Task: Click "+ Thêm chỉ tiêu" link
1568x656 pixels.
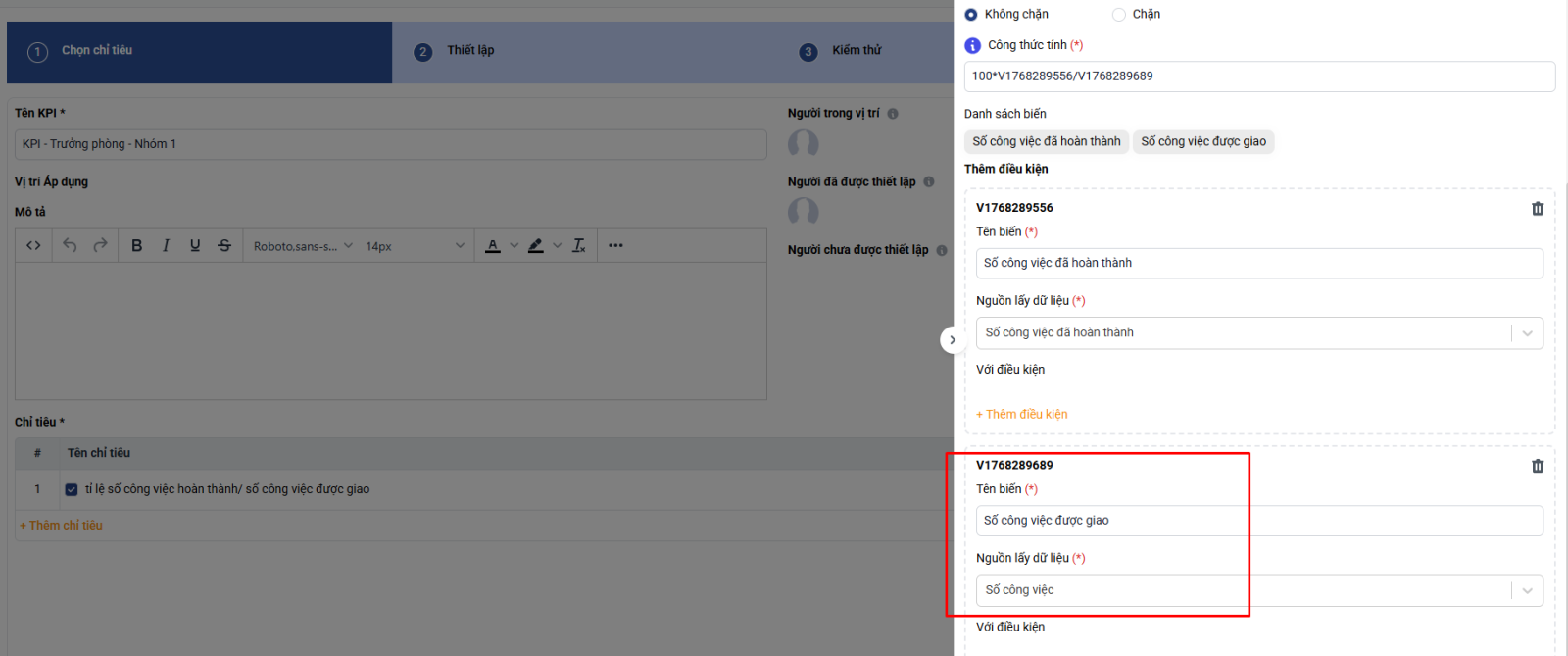Action: [x=61, y=526]
